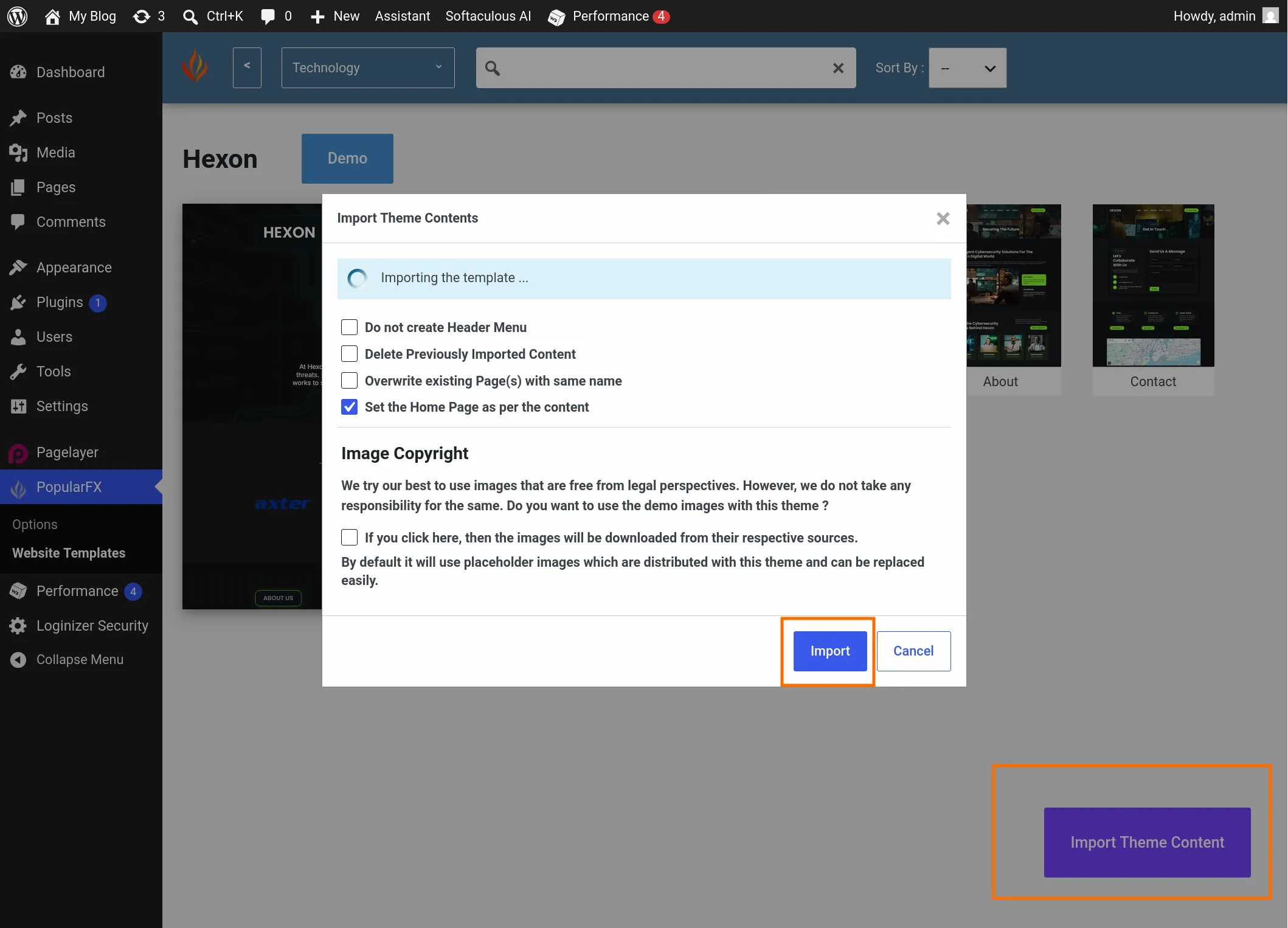The height and width of the screenshot is (928, 1288).
Task: Click the PopularFX flame icon in sidebar
Action: [x=18, y=488]
